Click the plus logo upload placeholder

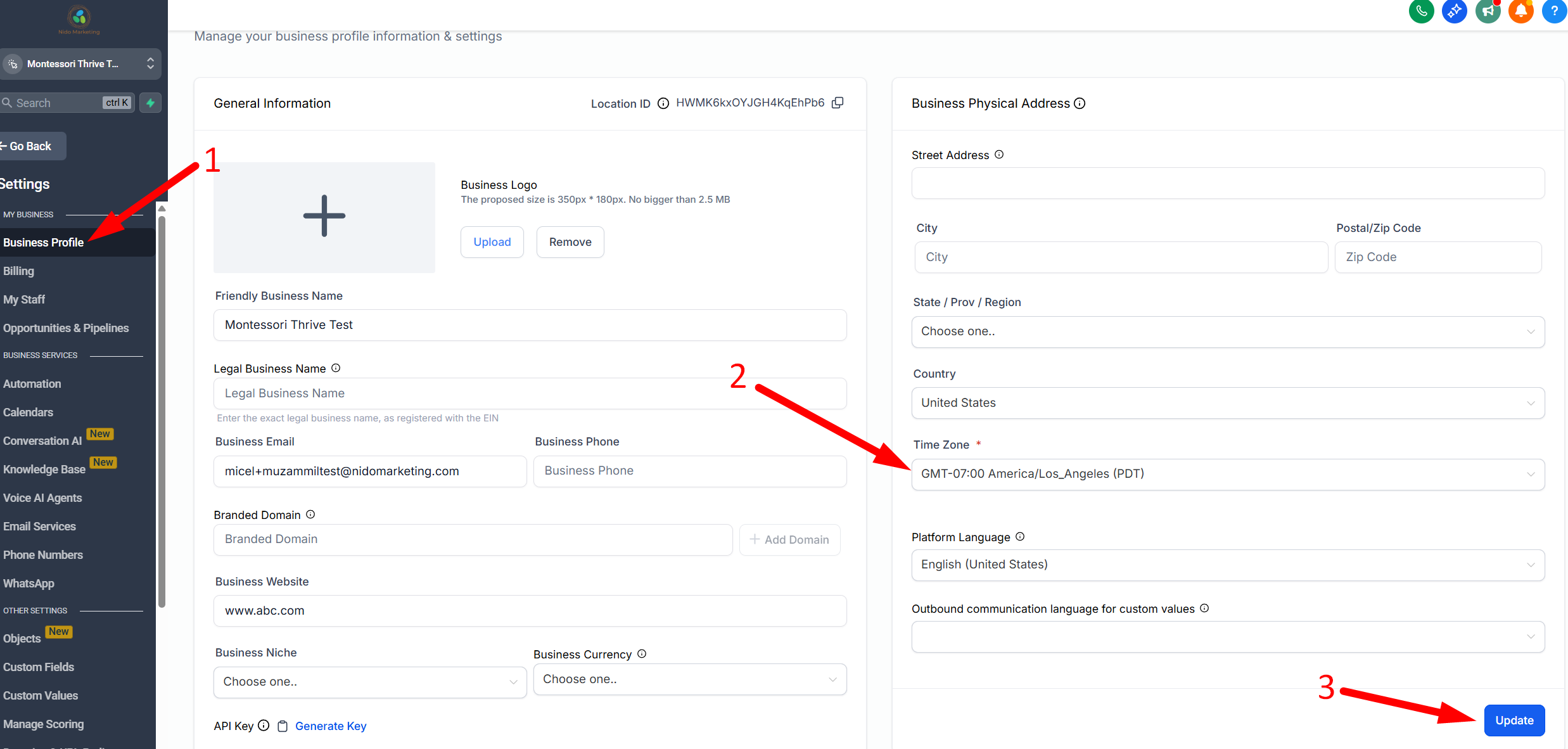pos(324,217)
